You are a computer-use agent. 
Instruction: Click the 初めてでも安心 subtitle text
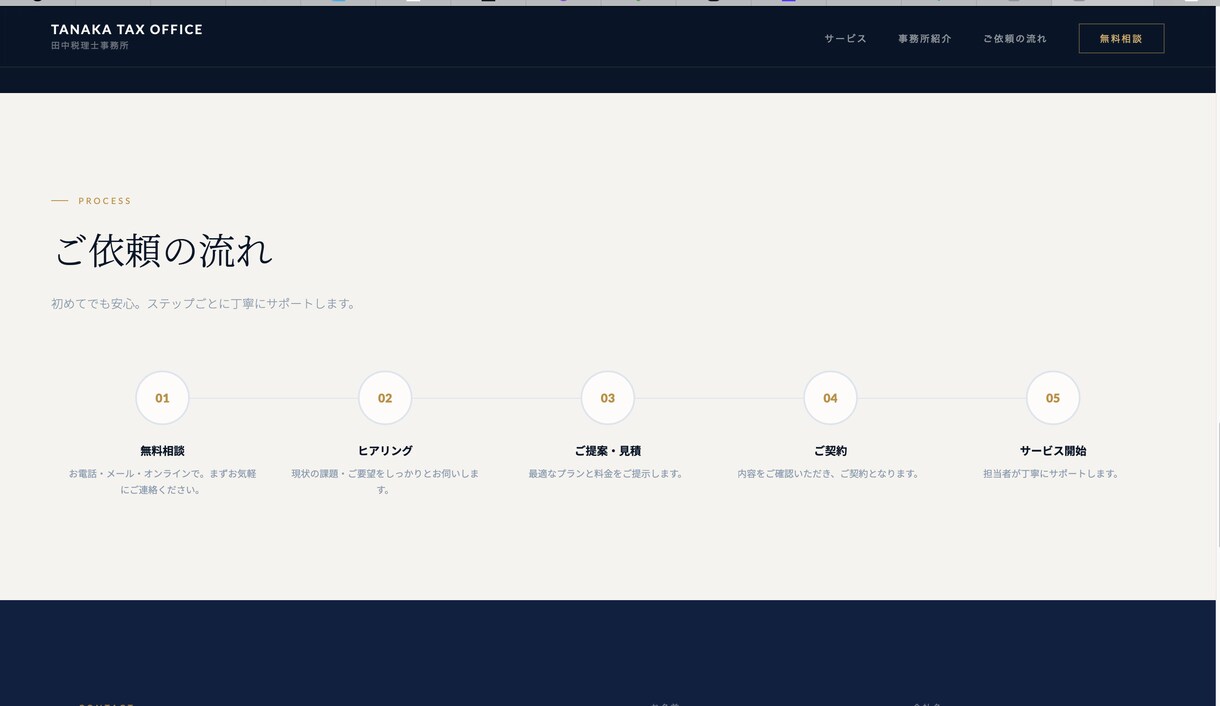click(x=205, y=303)
